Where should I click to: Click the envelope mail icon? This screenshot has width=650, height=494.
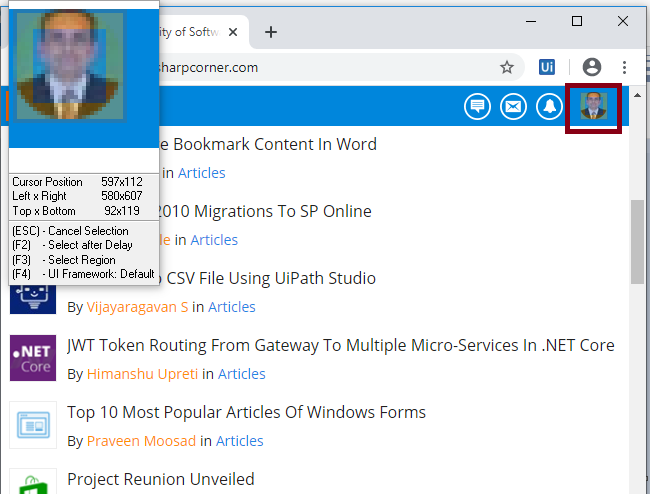click(x=513, y=106)
